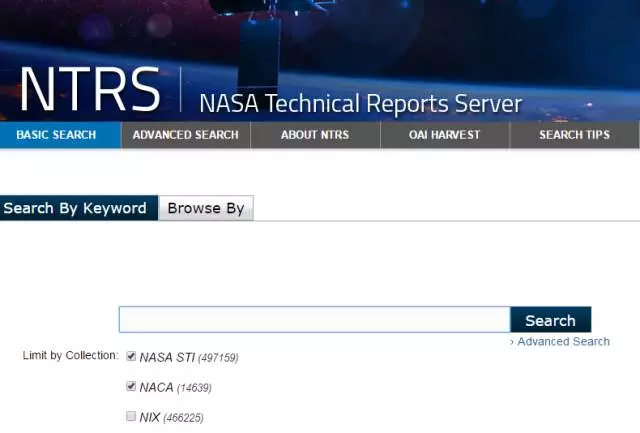Screen dimensions: 640x433
Task: Click the NASA STI count (497159)
Action: point(218,358)
